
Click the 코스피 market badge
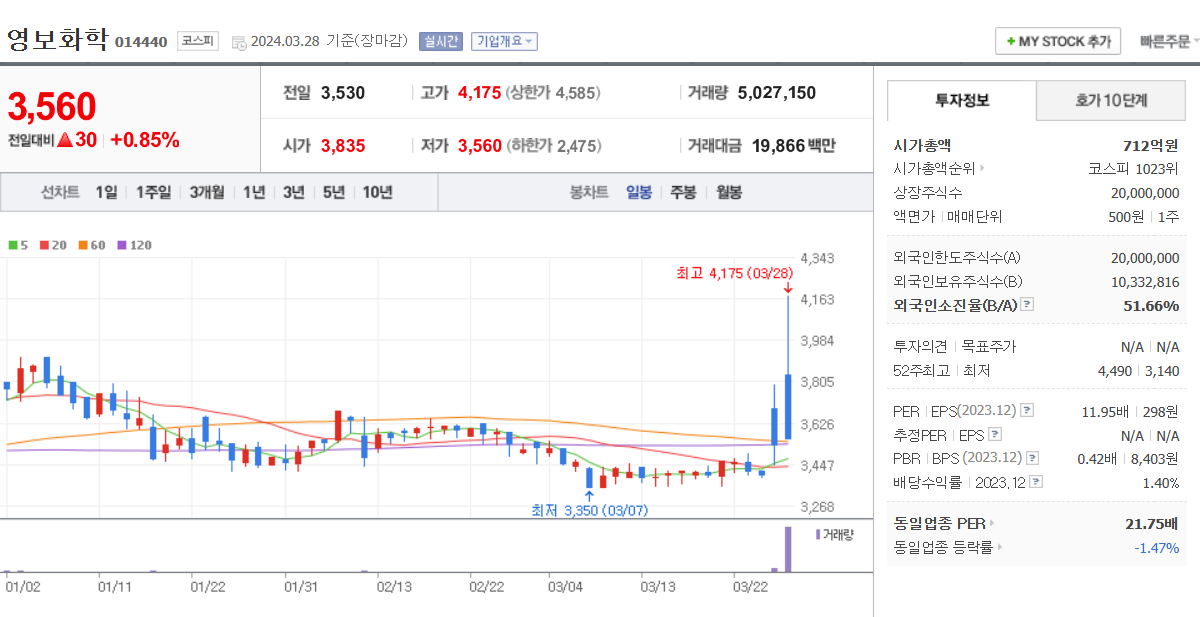pyautogui.click(x=197, y=41)
